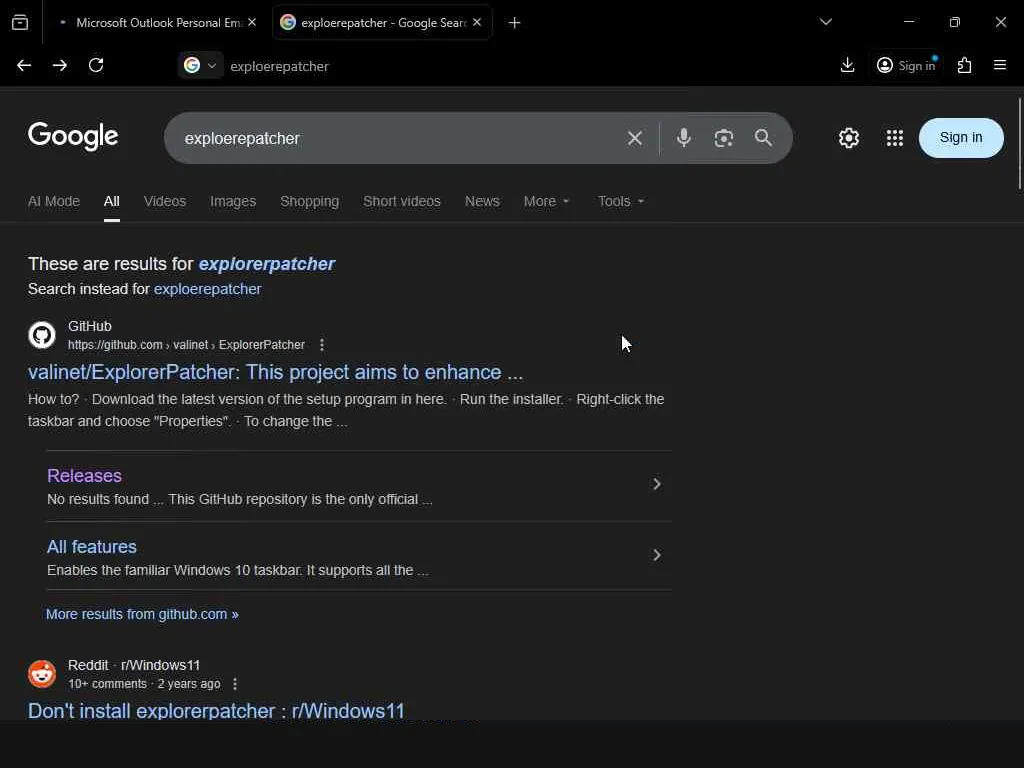Open the tab overview icon in title bar
Image resolution: width=1024 pixels, height=768 pixels.
pyautogui.click(x=20, y=23)
